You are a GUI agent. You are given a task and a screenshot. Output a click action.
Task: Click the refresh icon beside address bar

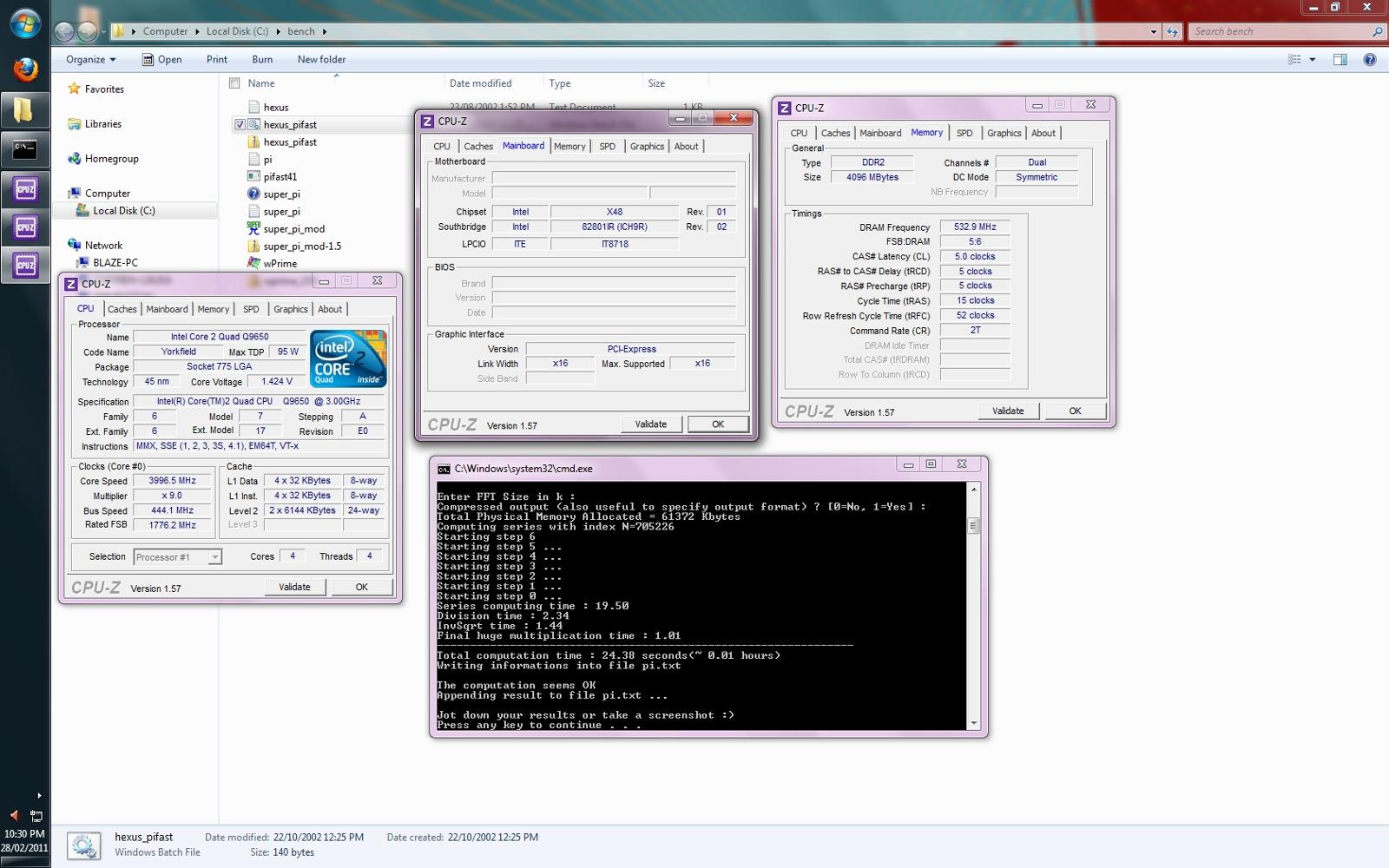(x=1173, y=31)
